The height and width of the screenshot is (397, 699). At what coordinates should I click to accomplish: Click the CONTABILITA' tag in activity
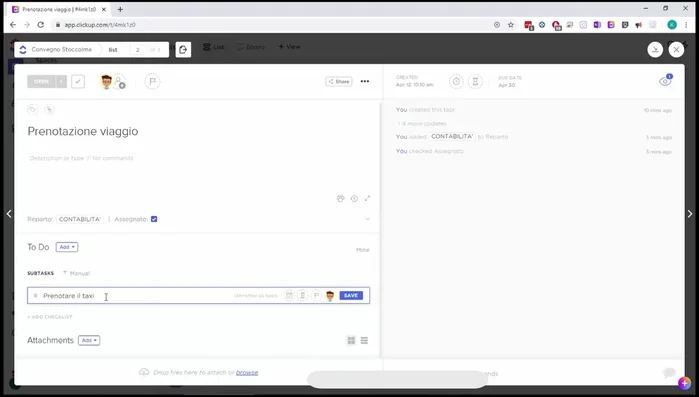pos(452,137)
